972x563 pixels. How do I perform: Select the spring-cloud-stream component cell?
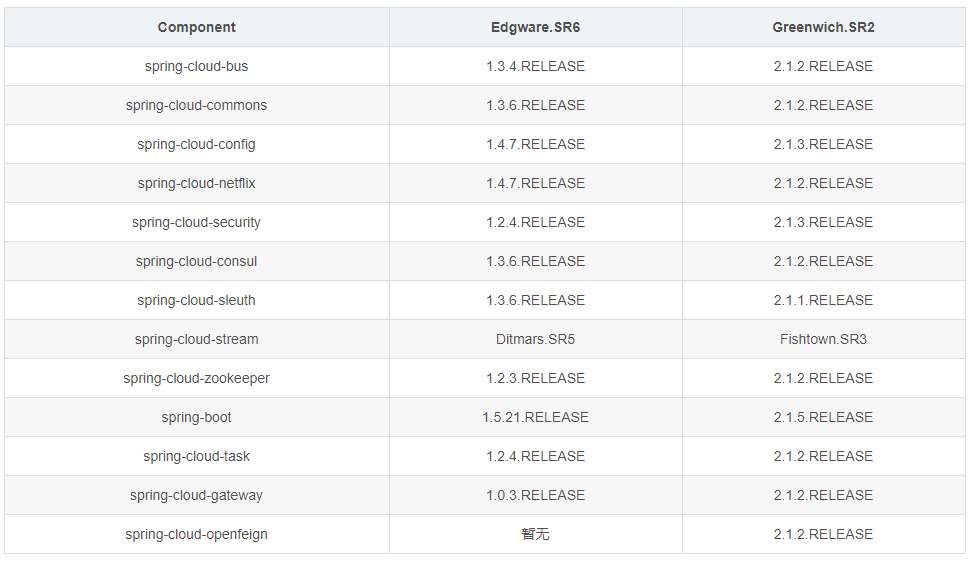pos(196,339)
